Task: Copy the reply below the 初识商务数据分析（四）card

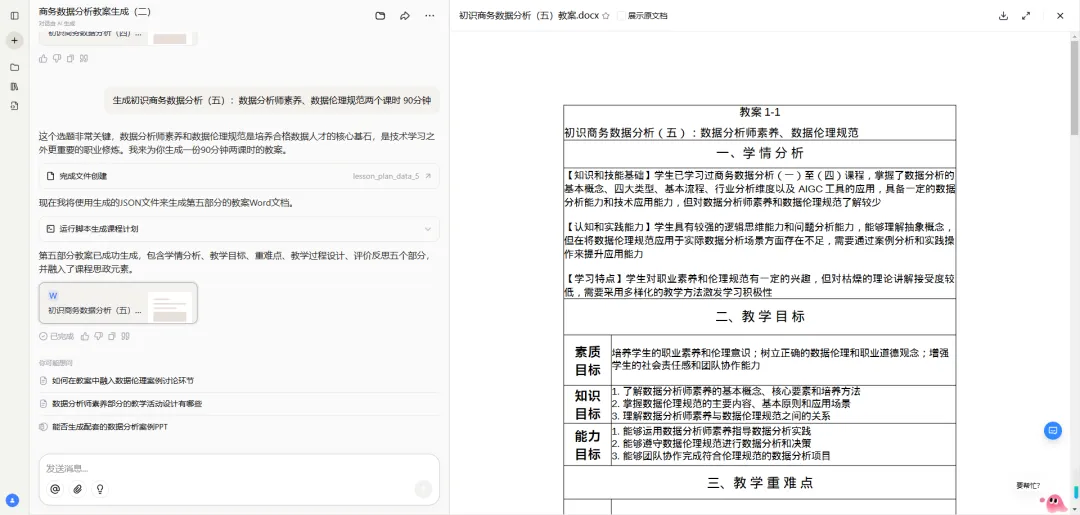Action: pos(70,59)
